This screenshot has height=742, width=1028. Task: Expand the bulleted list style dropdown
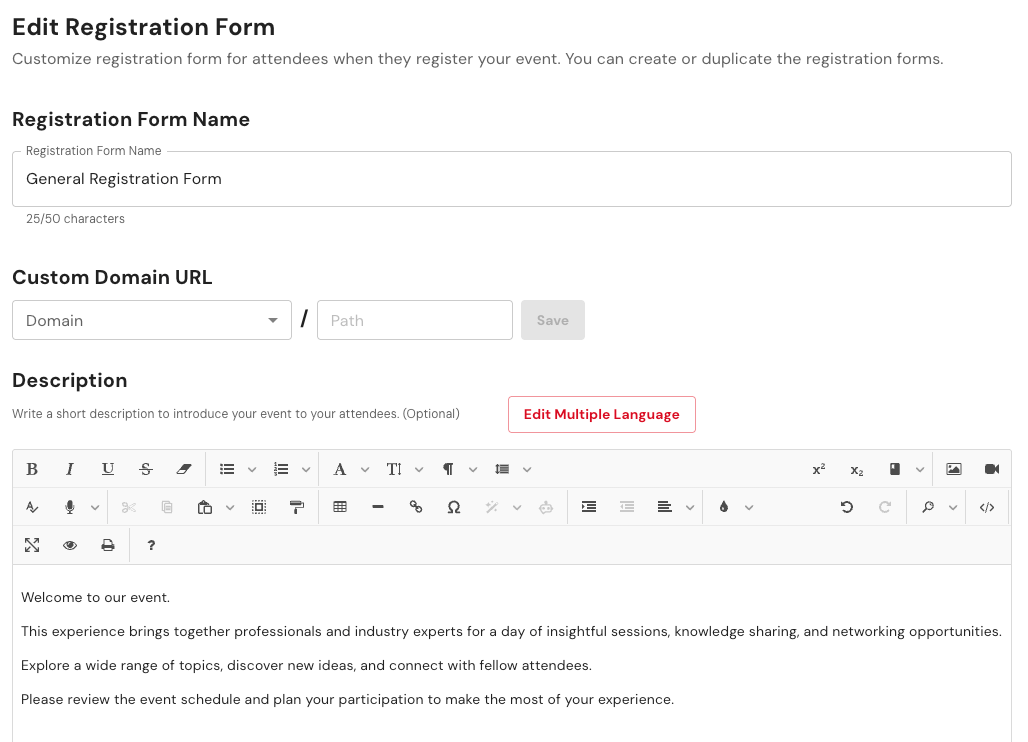[x=252, y=470]
